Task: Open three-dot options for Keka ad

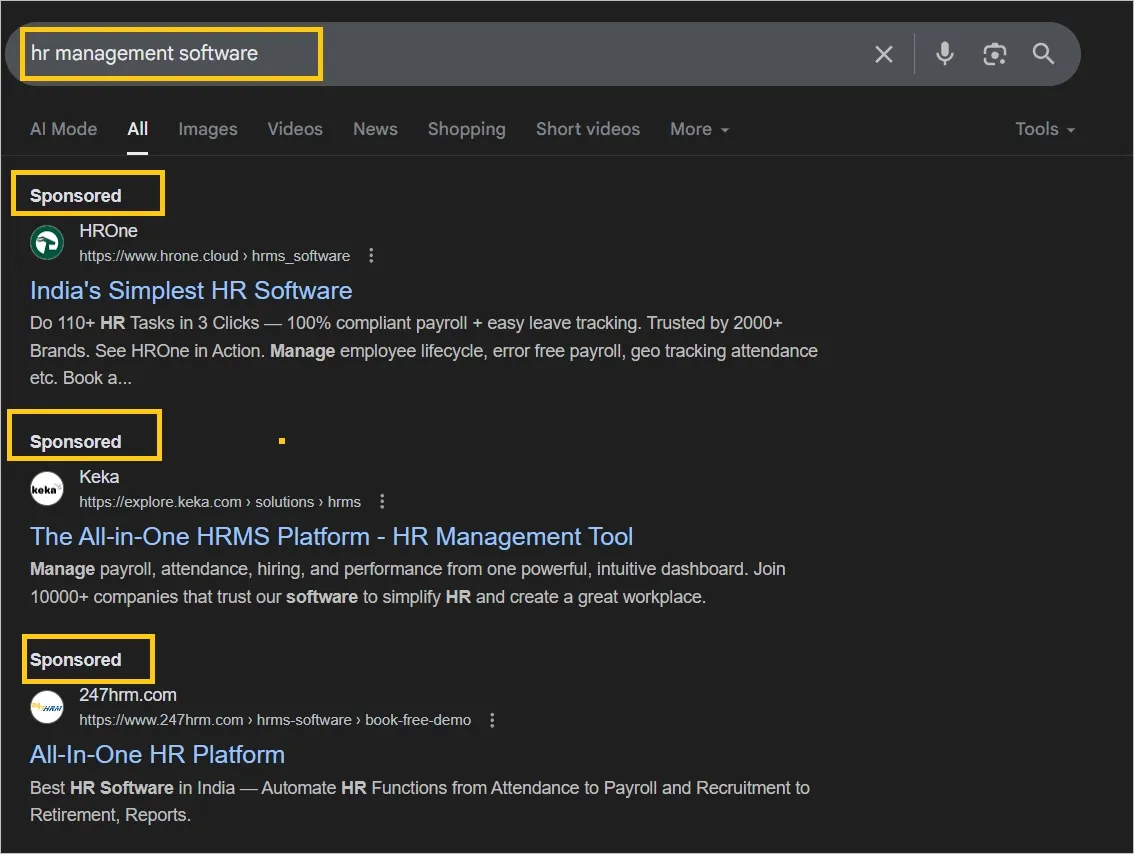Action: [x=382, y=502]
